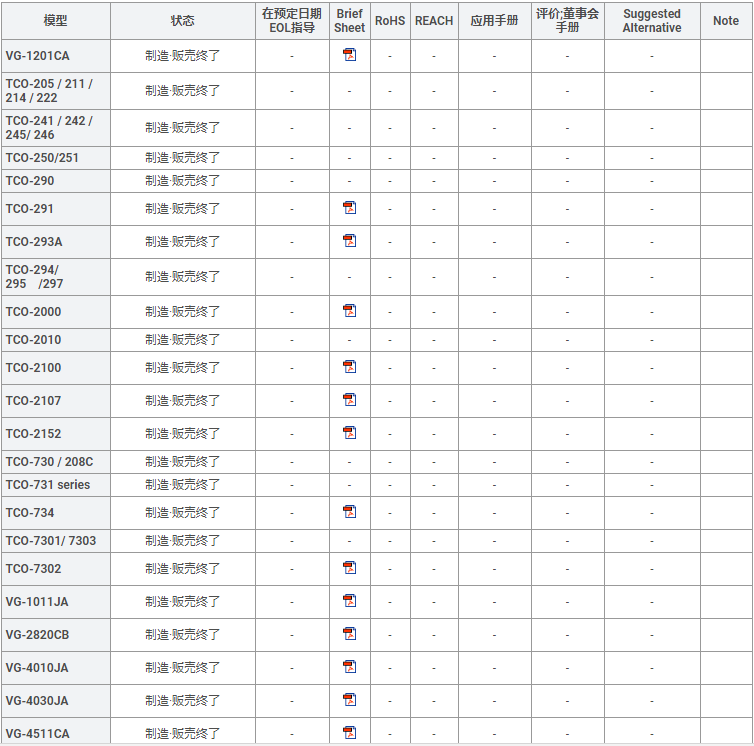Click the RoHS column header
This screenshot has width=754, height=746.
pyautogui.click(x=390, y=21)
